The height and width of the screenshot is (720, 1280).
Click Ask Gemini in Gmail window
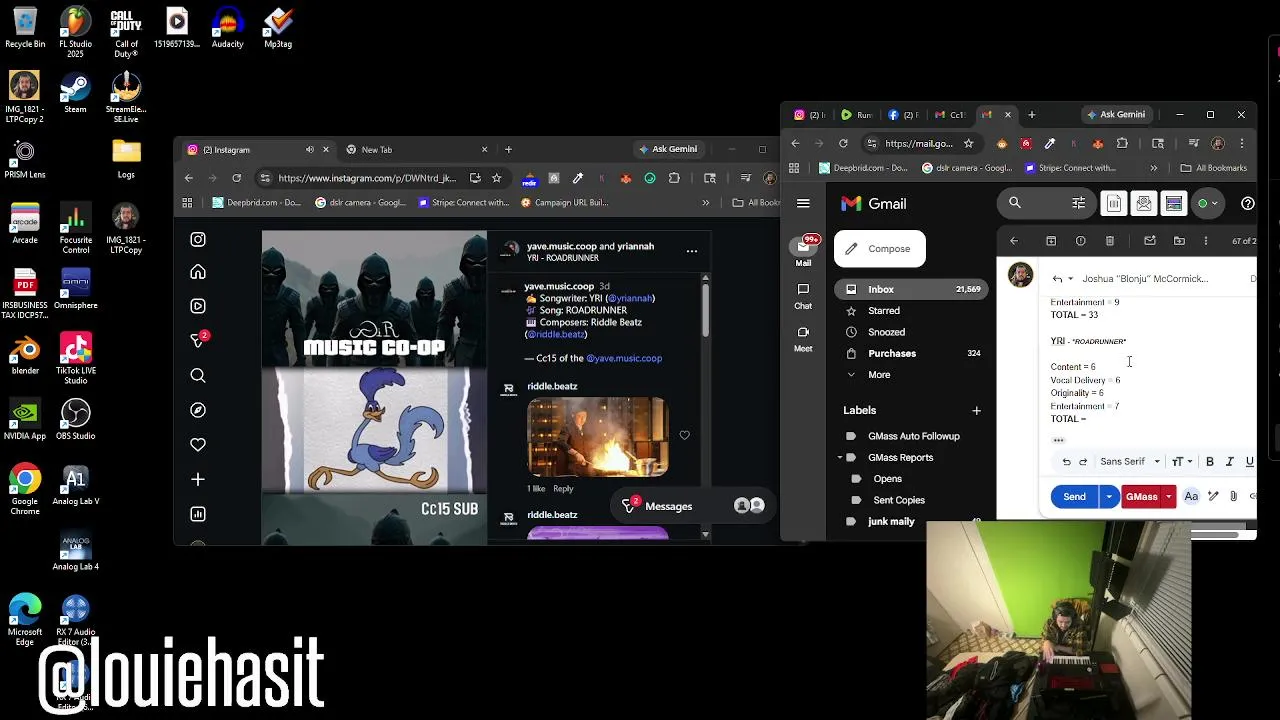click(x=1116, y=115)
